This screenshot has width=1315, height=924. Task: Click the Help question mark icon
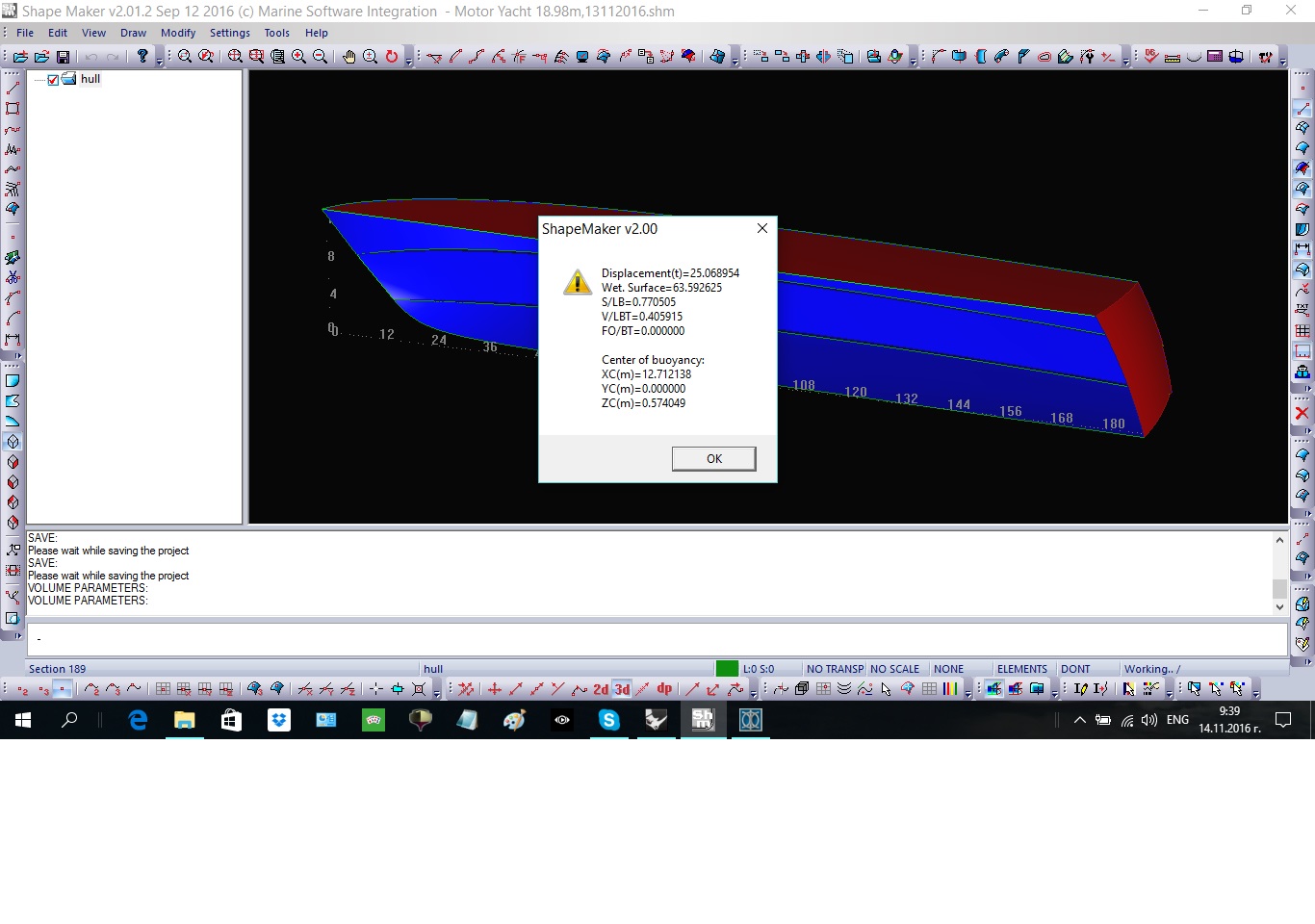point(142,57)
